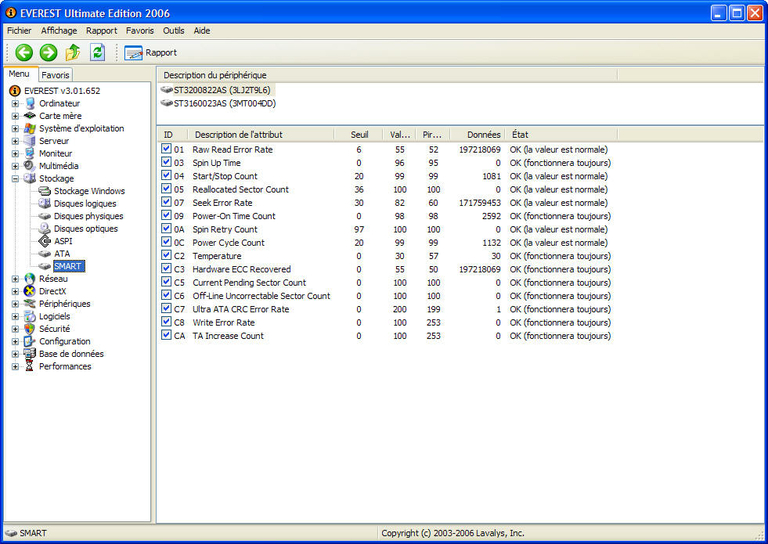Screen dimensions: 768x544
Task: Expand the DirectX tree node
Action: tap(15, 291)
